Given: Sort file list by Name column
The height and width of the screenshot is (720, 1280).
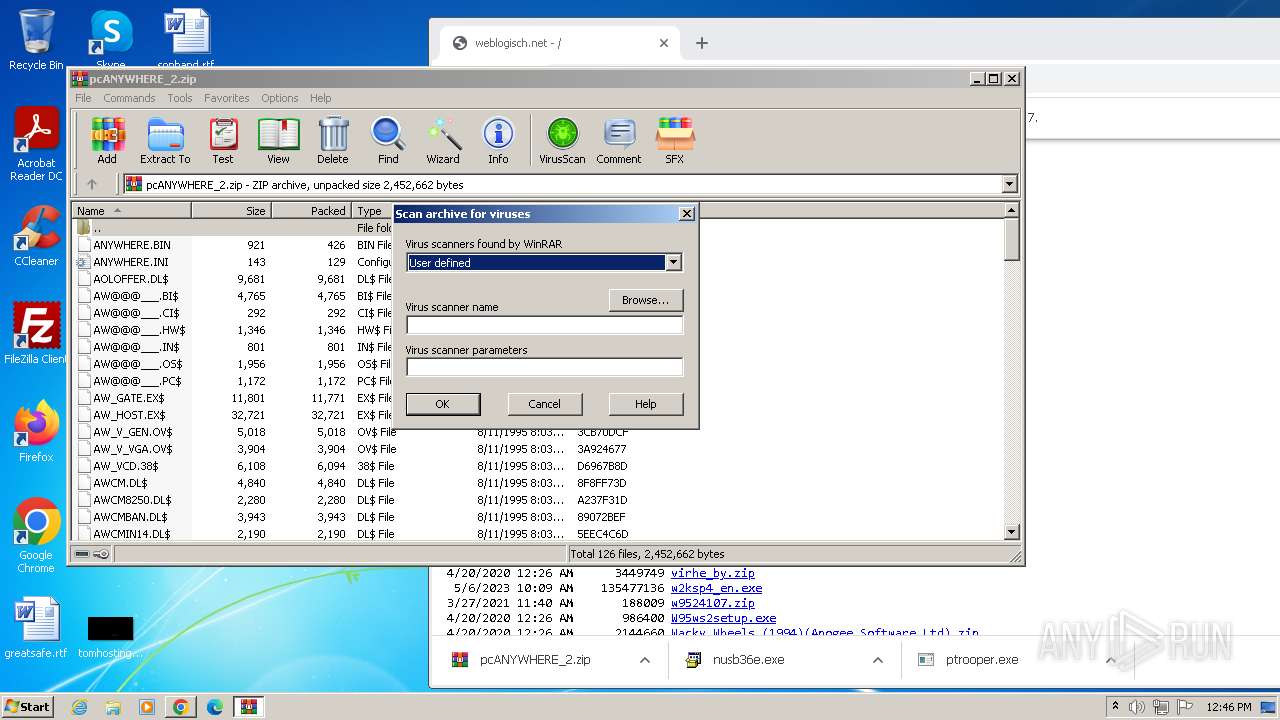Looking at the screenshot, I should [x=132, y=211].
